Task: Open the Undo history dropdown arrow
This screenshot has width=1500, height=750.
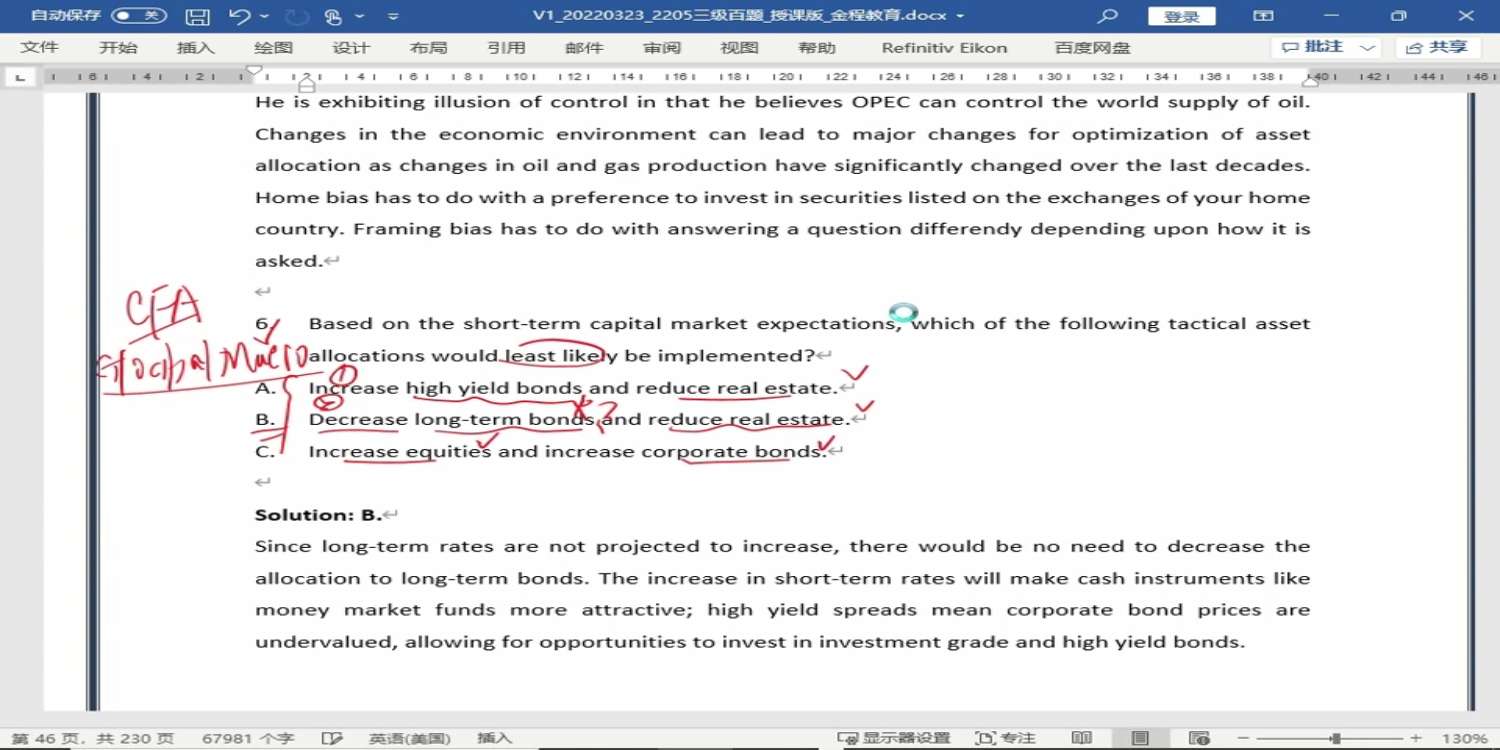Action: [x=264, y=16]
